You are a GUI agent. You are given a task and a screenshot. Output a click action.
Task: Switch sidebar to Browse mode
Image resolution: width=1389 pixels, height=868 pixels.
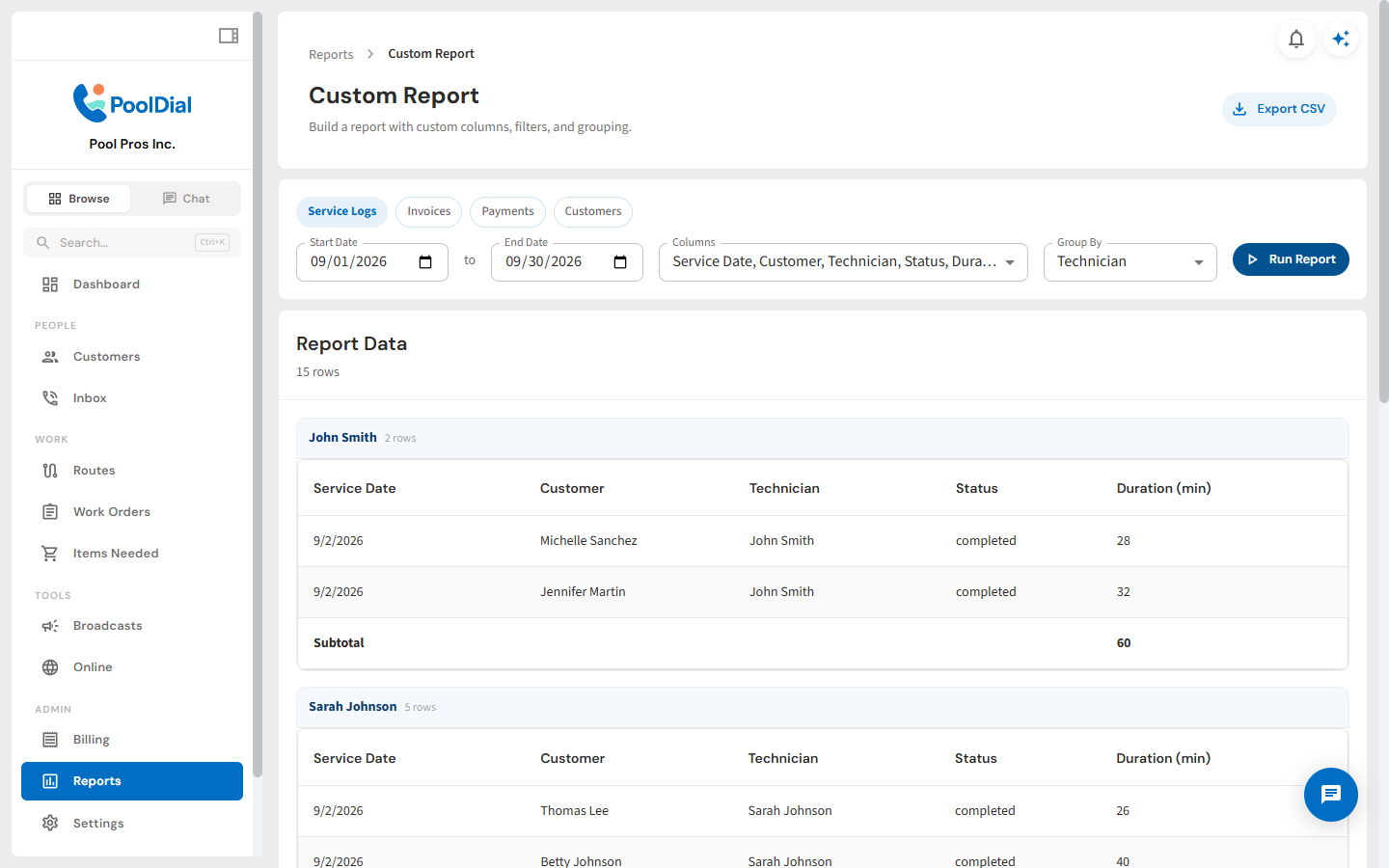[79, 199]
